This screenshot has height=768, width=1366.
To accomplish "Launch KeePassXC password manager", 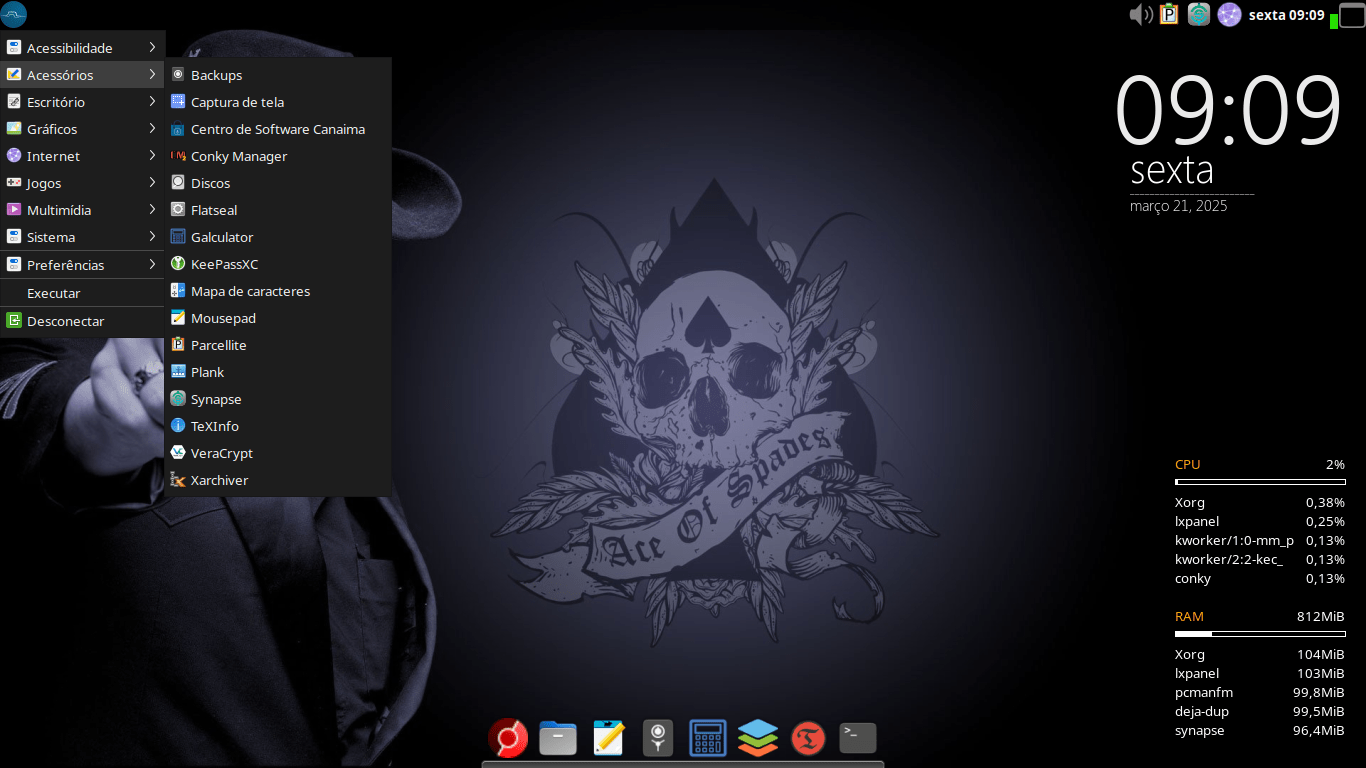I will (278, 264).
